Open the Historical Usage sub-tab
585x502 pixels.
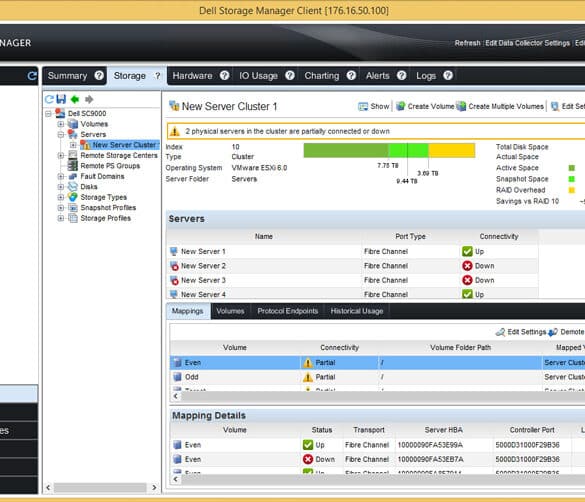(357, 311)
